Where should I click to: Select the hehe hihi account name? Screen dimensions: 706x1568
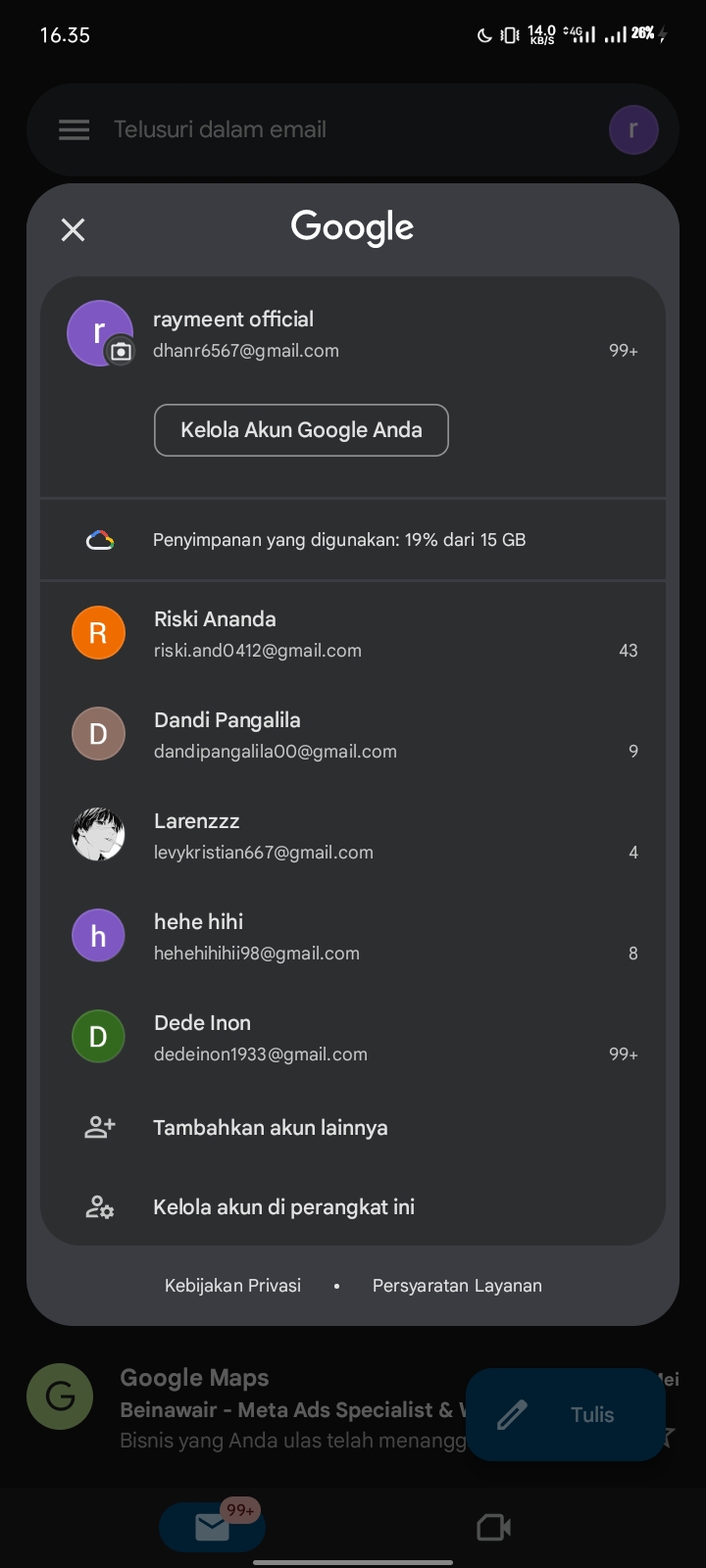coord(199,922)
